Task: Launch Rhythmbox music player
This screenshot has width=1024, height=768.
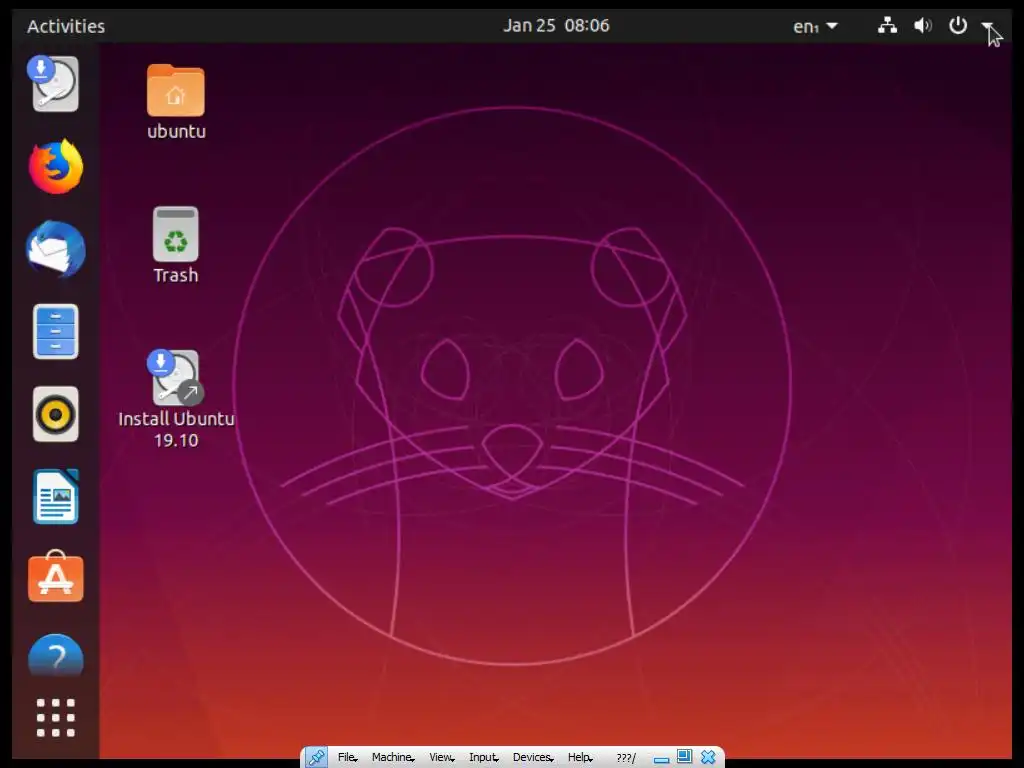Action: click(56, 414)
